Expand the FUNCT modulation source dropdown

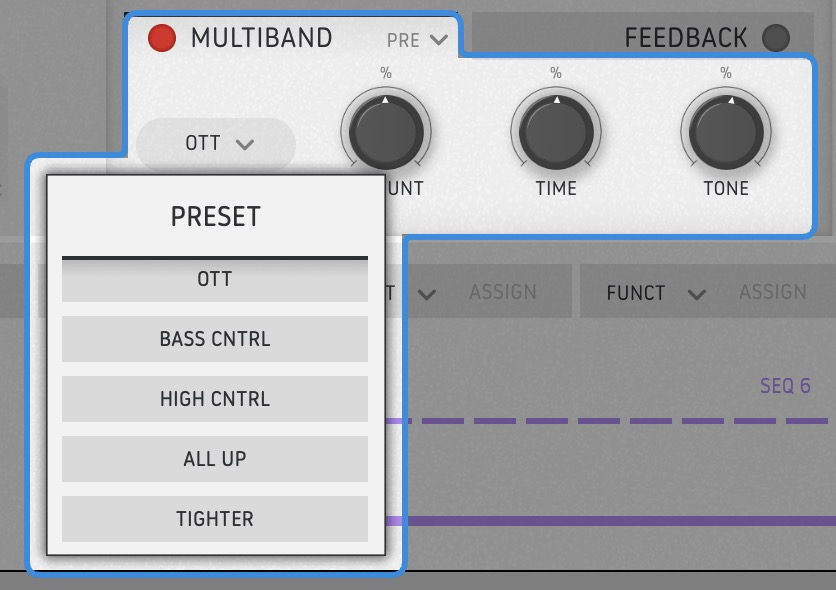655,292
